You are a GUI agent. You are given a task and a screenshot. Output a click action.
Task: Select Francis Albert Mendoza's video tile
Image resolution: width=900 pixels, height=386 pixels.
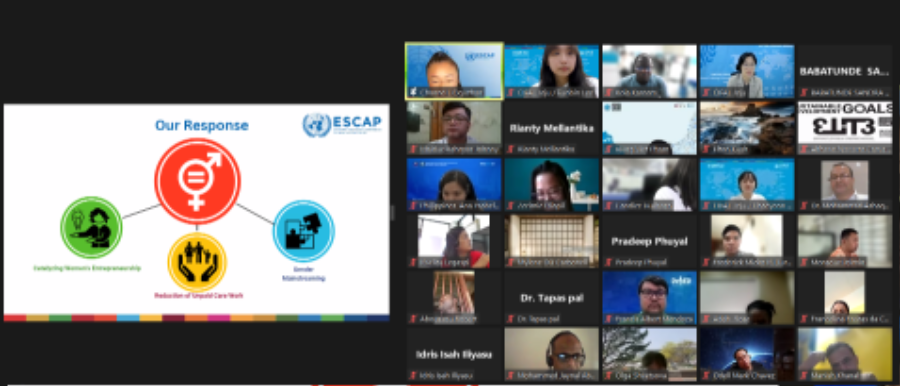[649, 298]
